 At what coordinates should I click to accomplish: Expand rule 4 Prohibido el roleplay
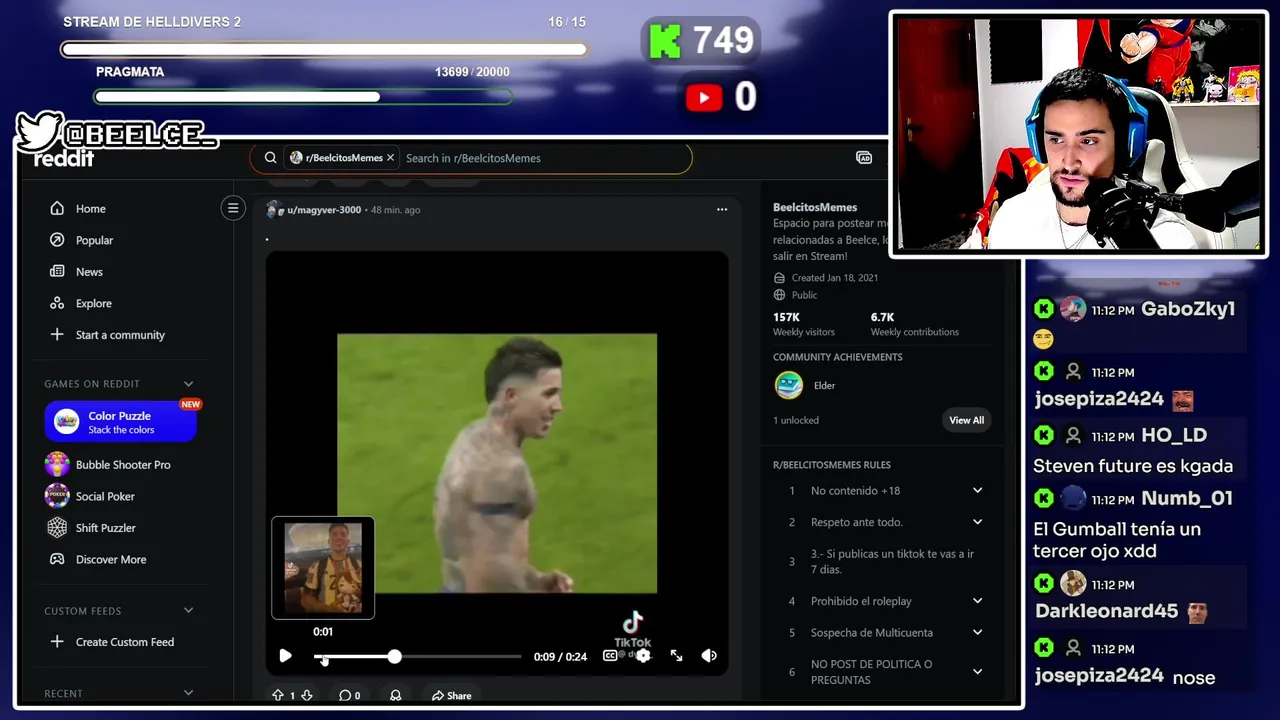click(x=977, y=601)
